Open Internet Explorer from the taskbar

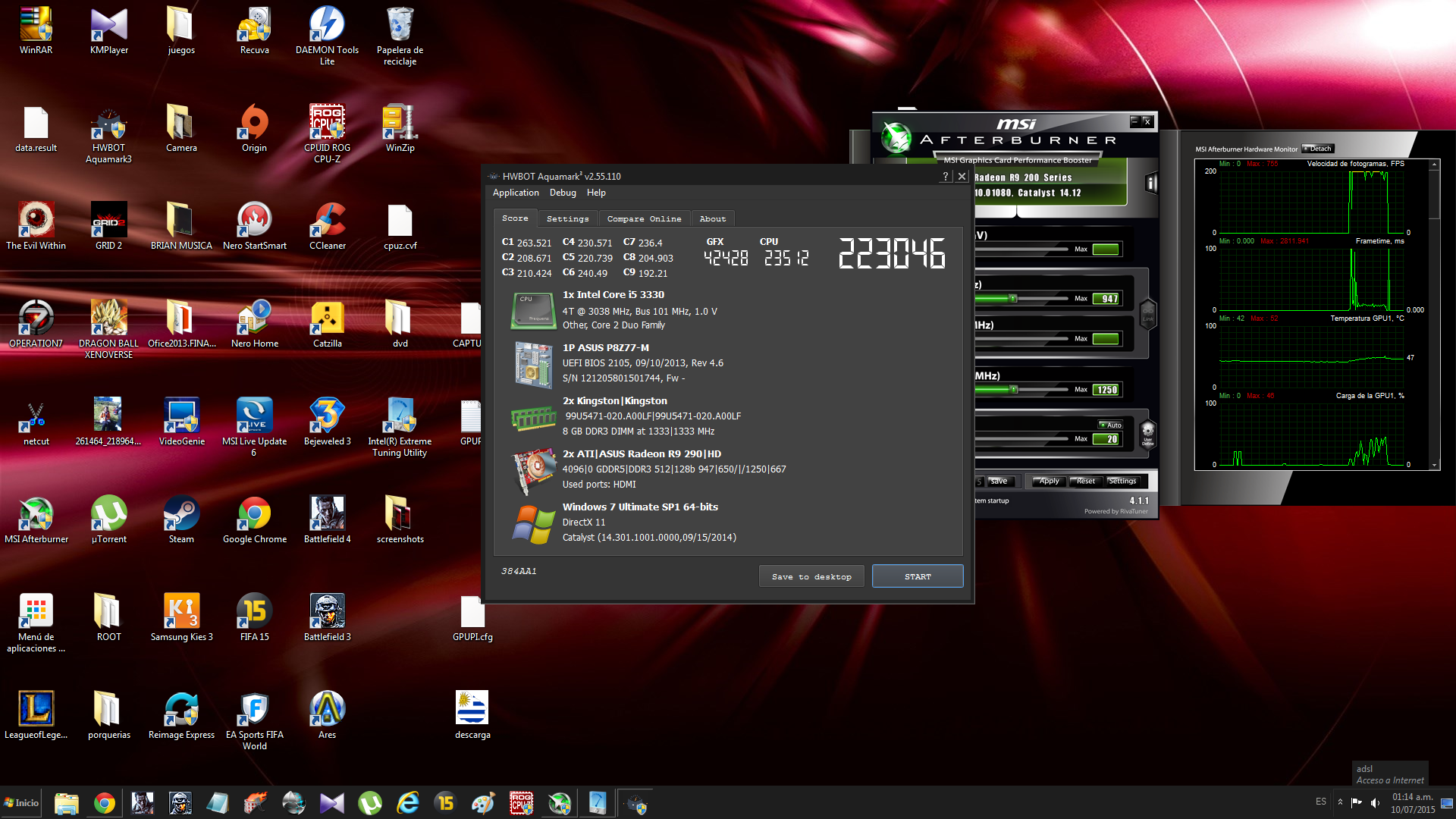point(408,803)
